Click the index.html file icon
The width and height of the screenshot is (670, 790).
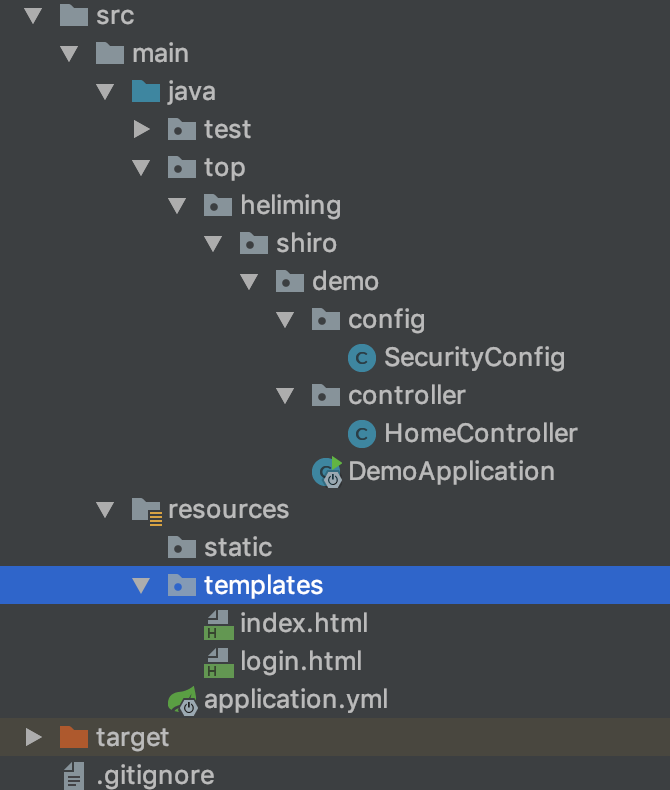218,624
